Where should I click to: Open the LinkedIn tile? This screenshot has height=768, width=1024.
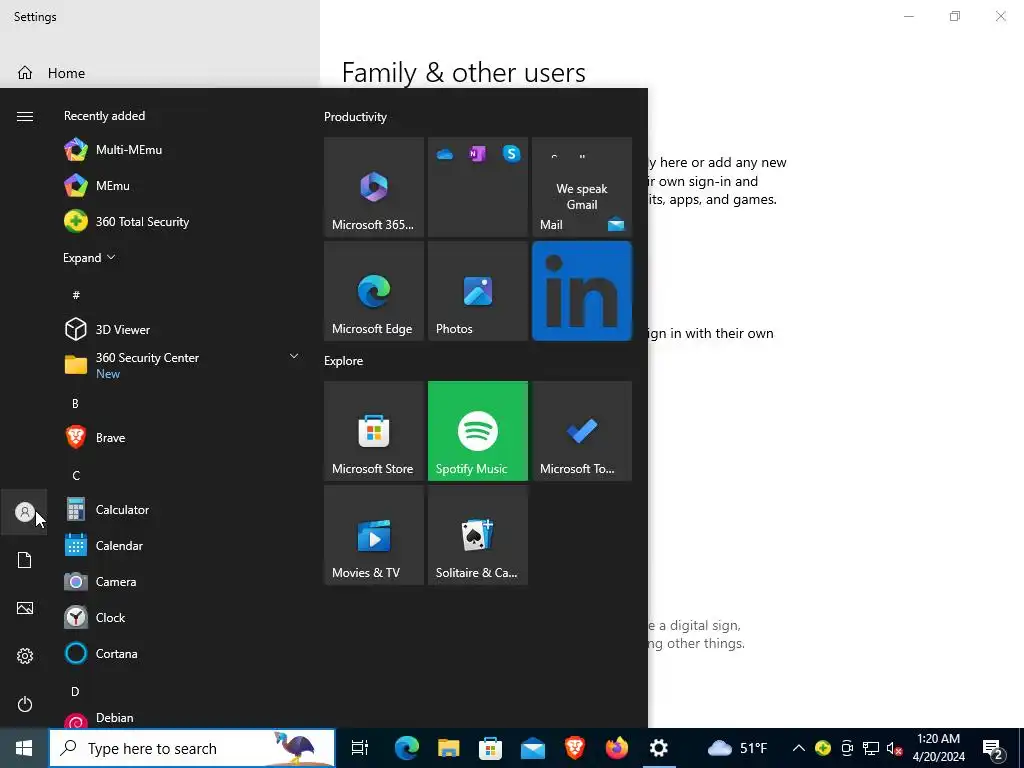point(582,291)
